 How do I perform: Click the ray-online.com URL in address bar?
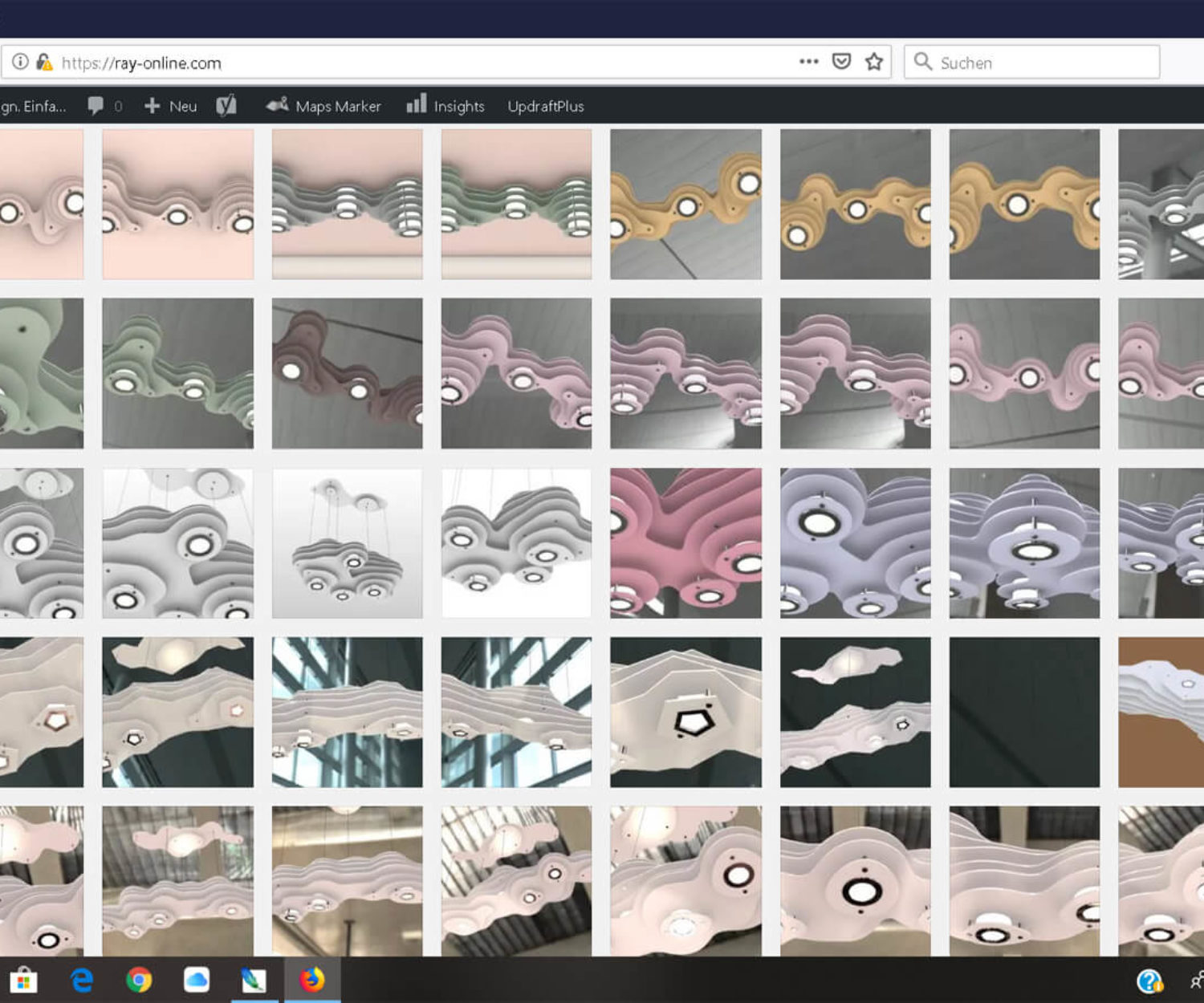141,63
